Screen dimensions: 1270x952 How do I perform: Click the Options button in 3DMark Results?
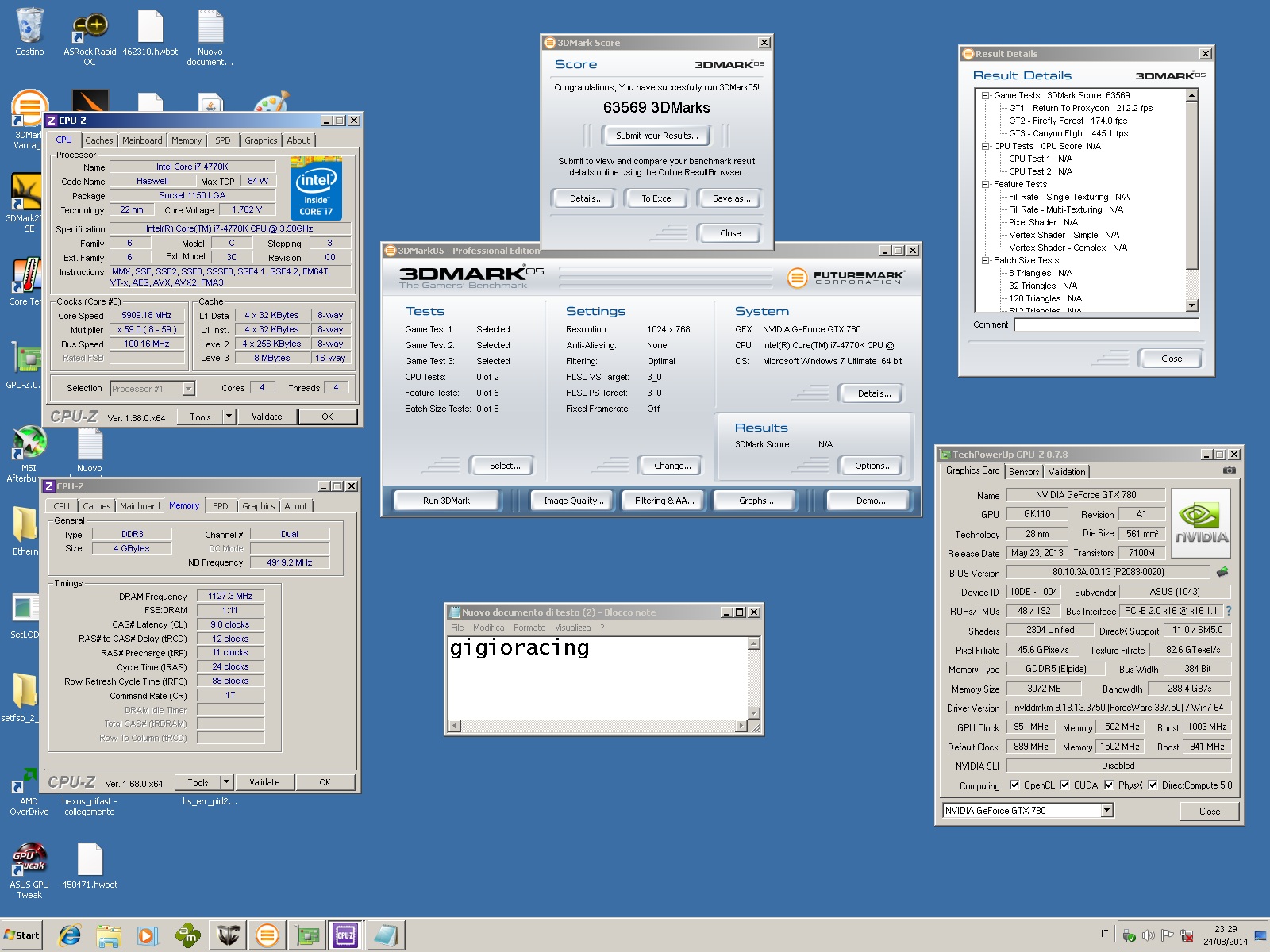[873, 466]
